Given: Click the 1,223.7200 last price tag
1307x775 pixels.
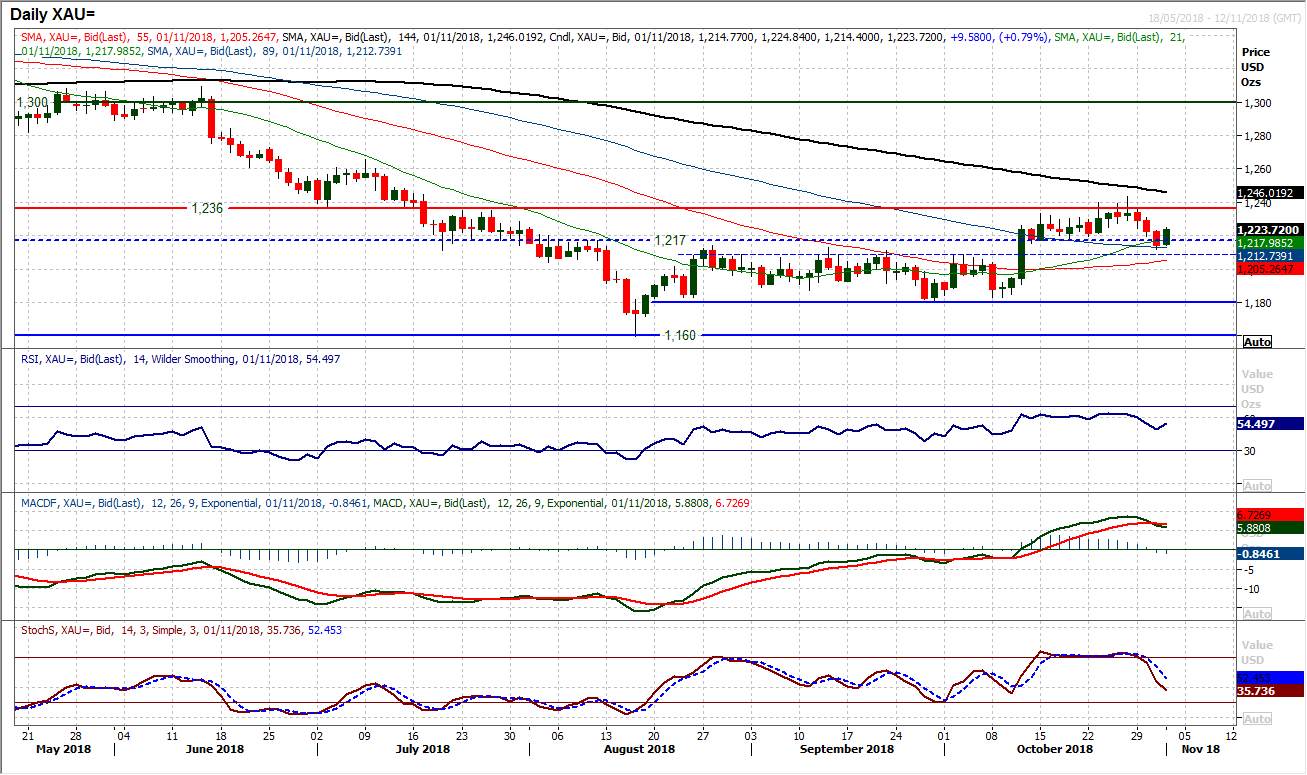Looking at the screenshot, I should (x=1268, y=229).
